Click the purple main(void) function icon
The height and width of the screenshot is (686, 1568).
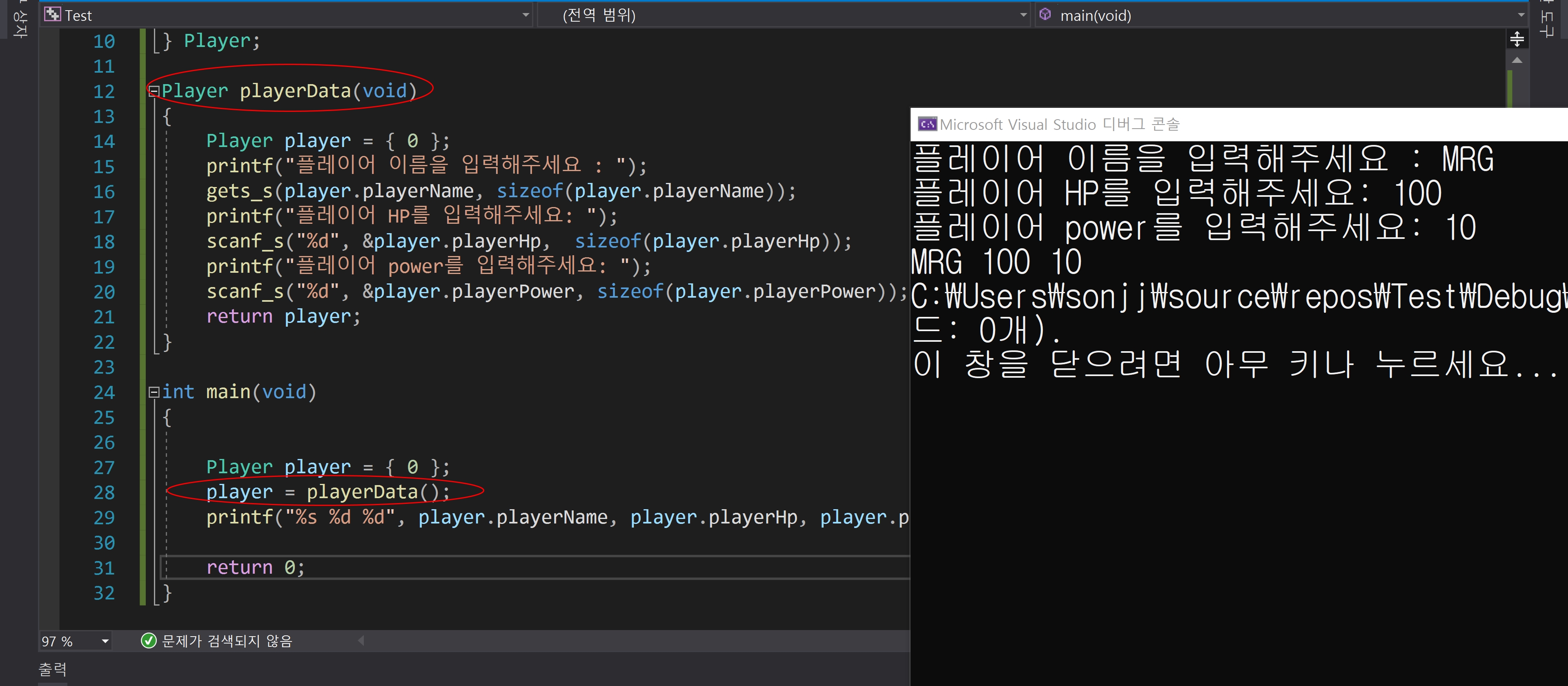point(1045,15)
